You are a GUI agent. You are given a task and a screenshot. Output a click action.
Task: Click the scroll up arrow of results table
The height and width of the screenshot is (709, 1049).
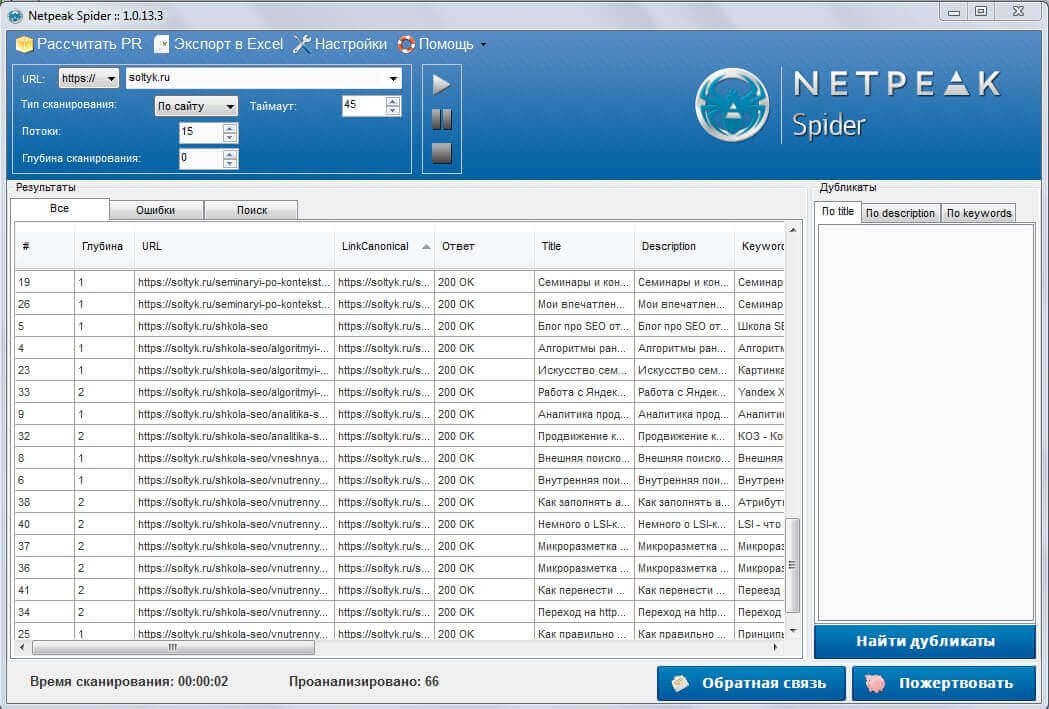[x=793, y=230]
